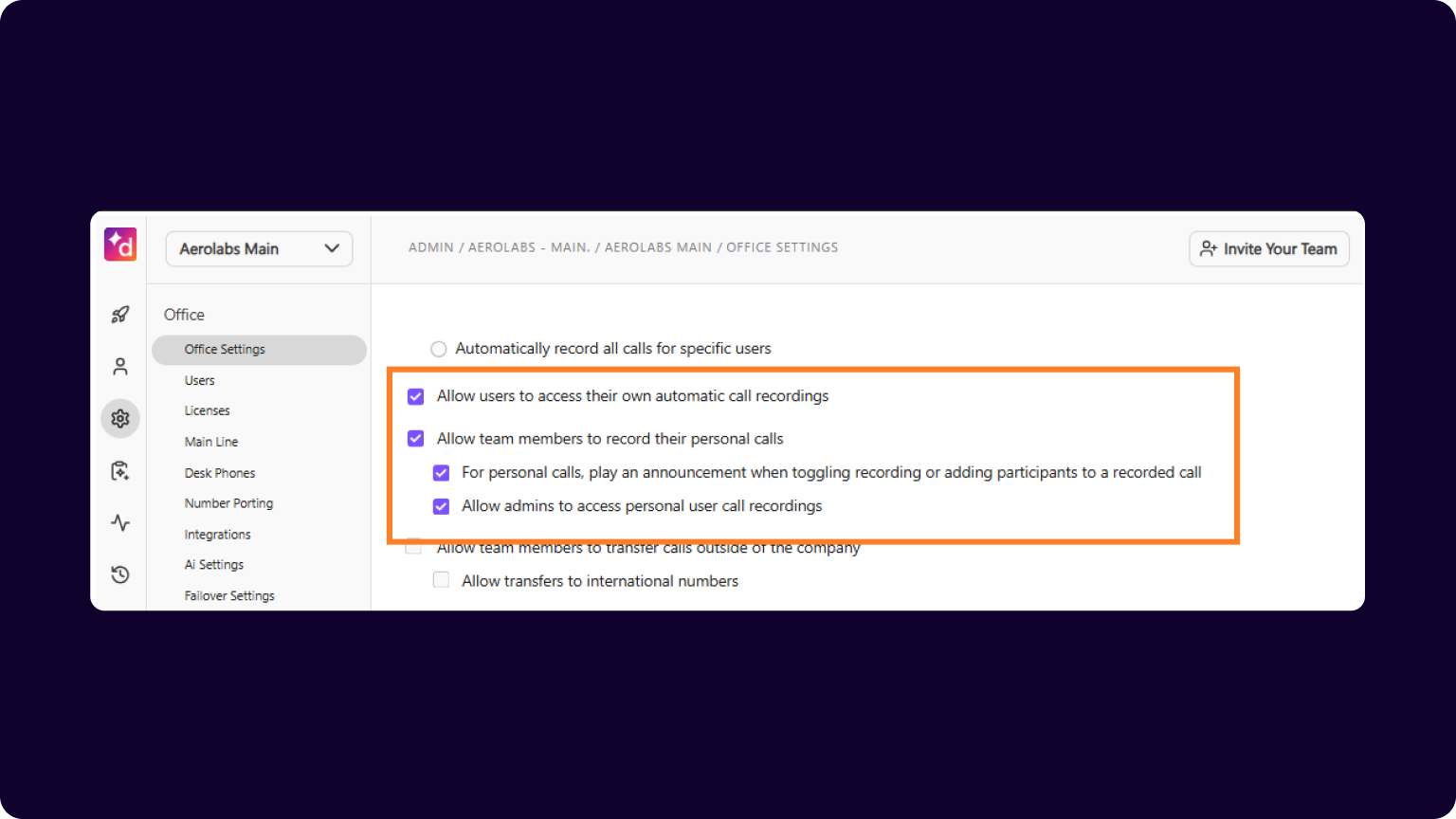Enable allow transfers to international numbers
1456x819 pixels.
click(441, 579)
